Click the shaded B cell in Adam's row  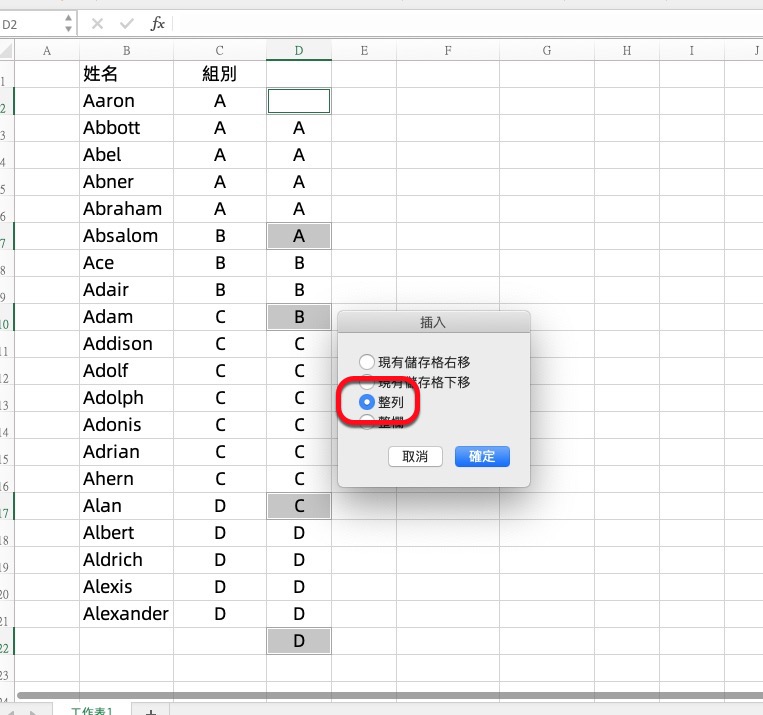[299, 317]
